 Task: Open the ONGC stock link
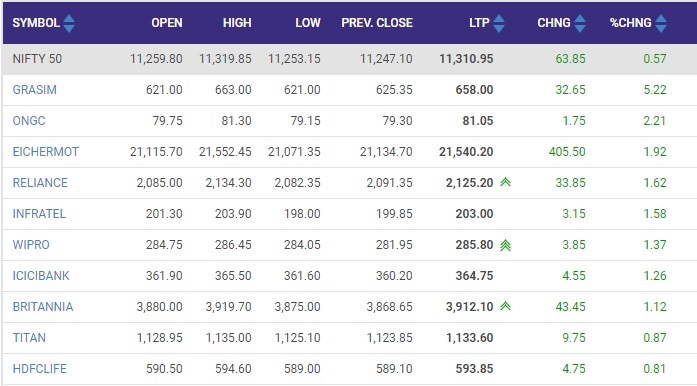click(29, 121)
